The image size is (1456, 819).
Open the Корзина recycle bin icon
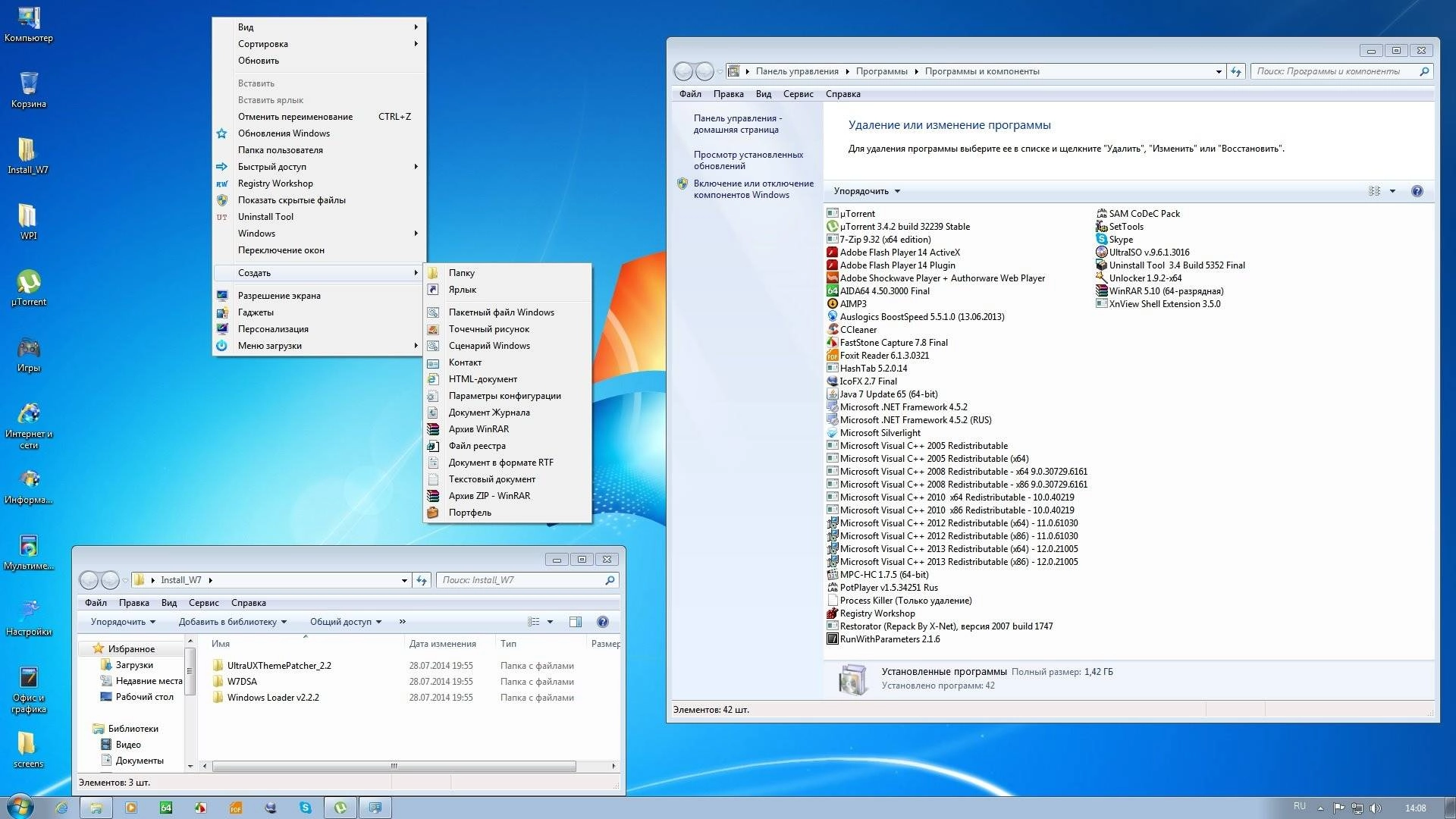pyautogui.click(x=28, y=89)
